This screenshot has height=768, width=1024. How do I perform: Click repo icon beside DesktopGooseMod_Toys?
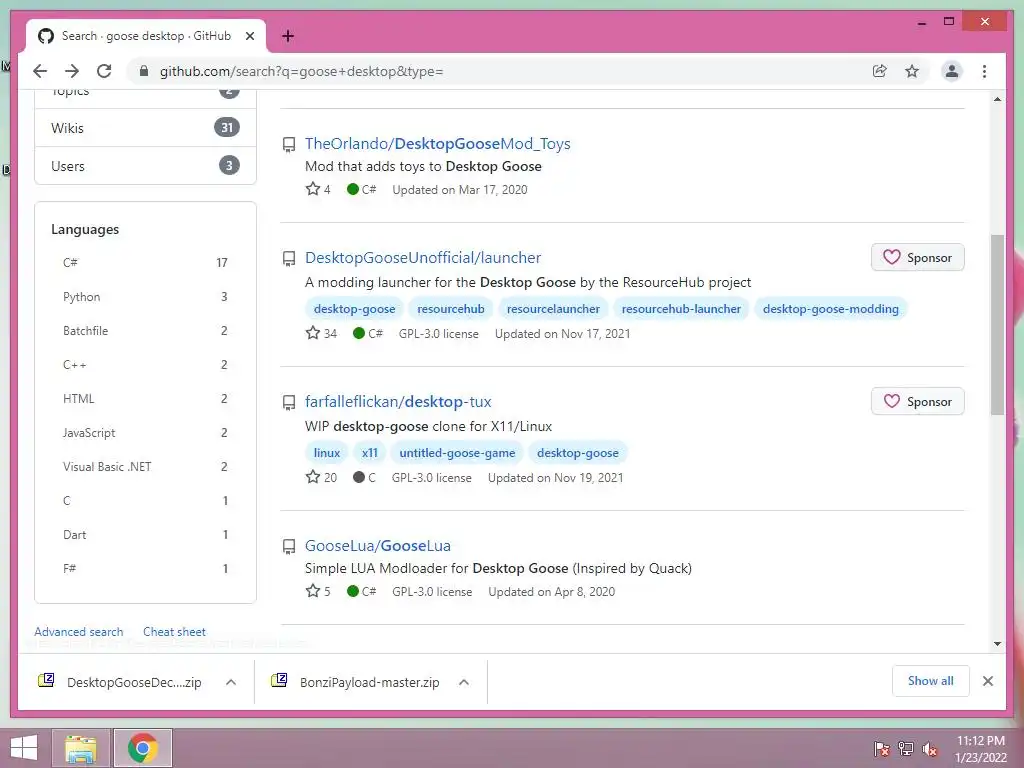click(289, 144)
